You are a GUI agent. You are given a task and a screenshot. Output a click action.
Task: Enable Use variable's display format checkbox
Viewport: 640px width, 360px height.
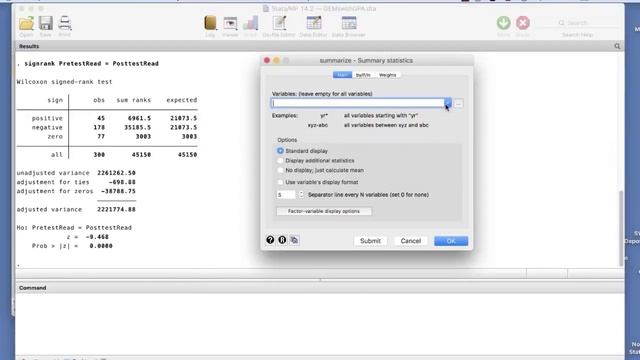pos(280,182)
